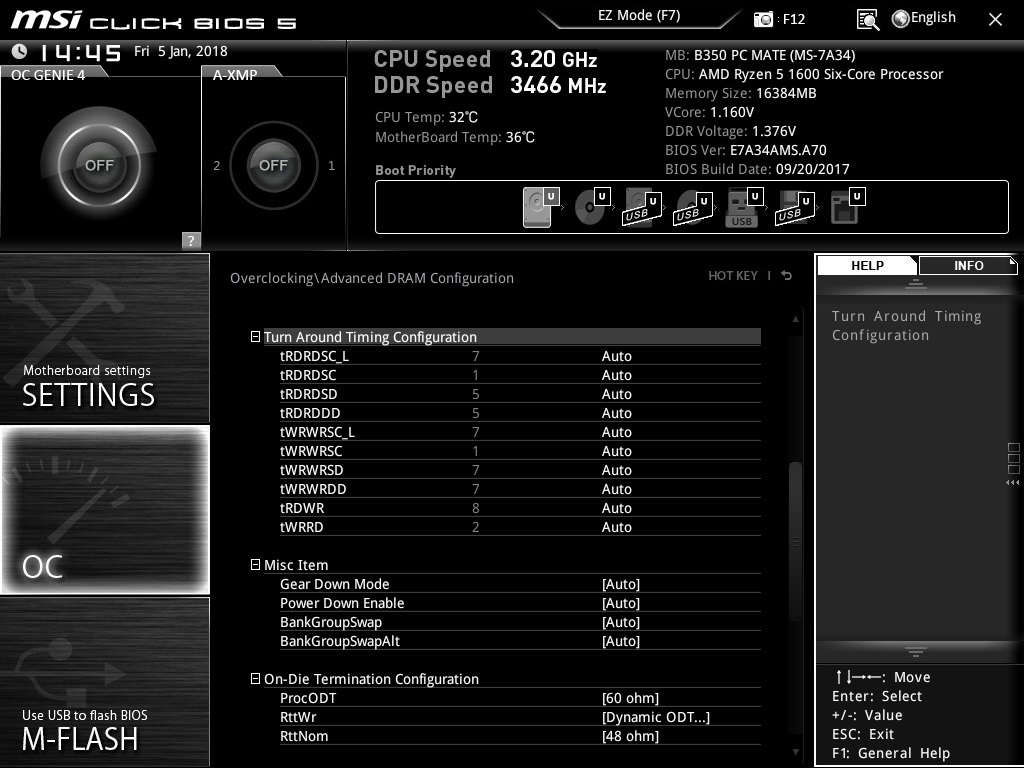Click the 14:45 clock display

click(x=80, y=52)
